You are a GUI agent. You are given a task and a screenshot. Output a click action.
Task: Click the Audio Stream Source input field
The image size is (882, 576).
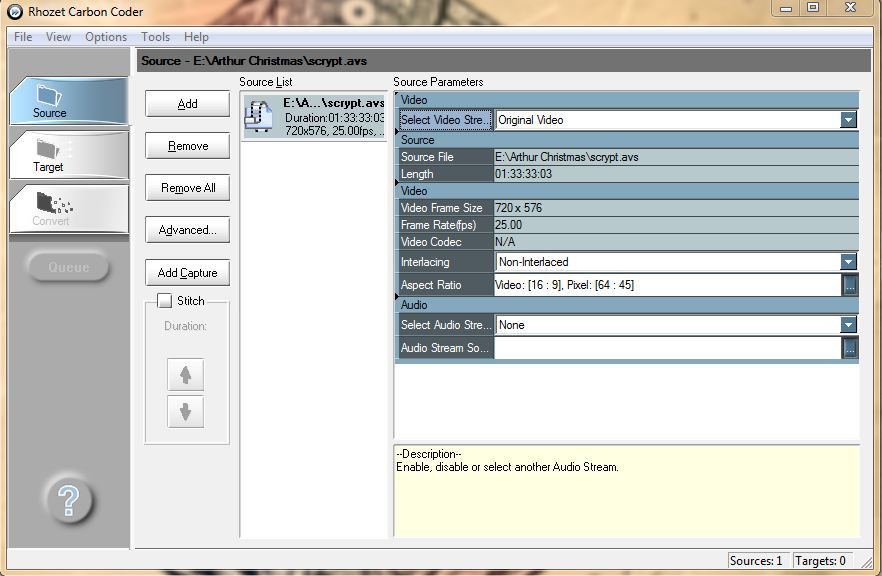(x=668, y=348)
